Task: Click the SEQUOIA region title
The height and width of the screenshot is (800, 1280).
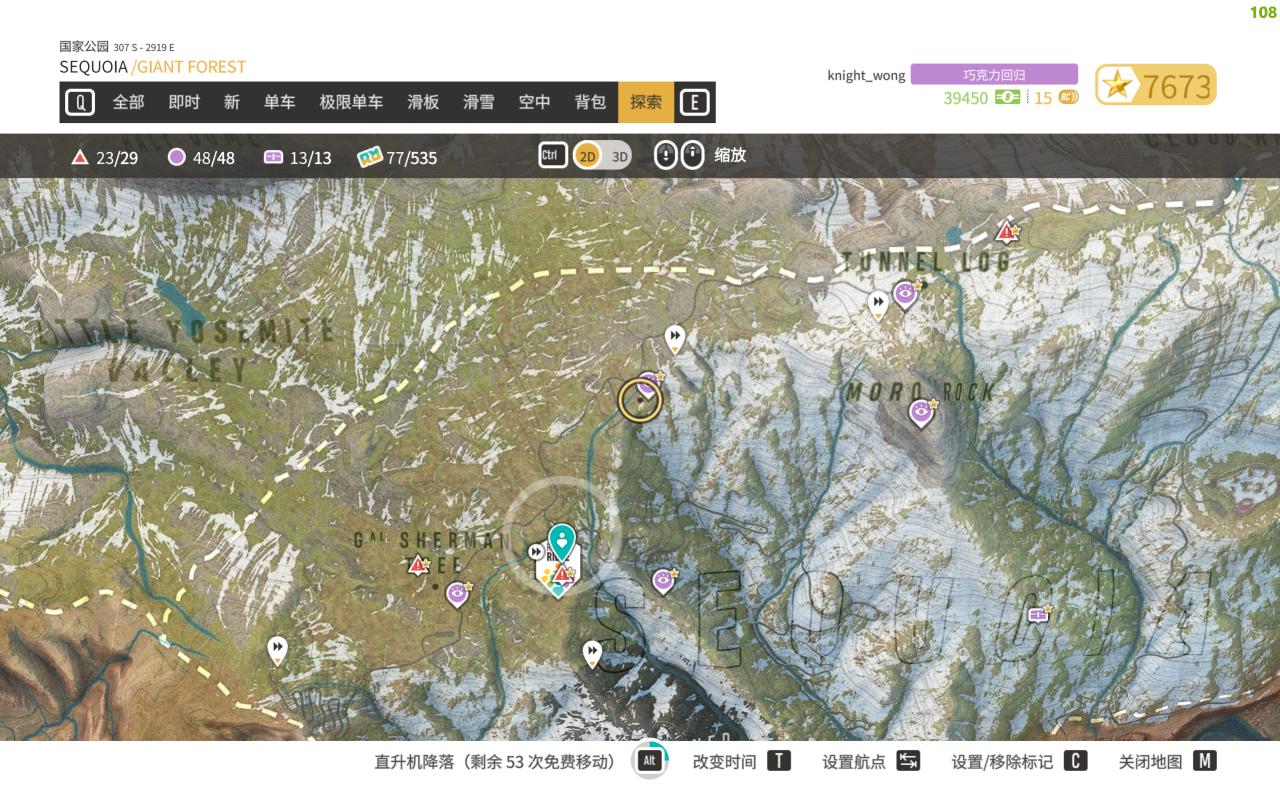Action: point(93,67)
